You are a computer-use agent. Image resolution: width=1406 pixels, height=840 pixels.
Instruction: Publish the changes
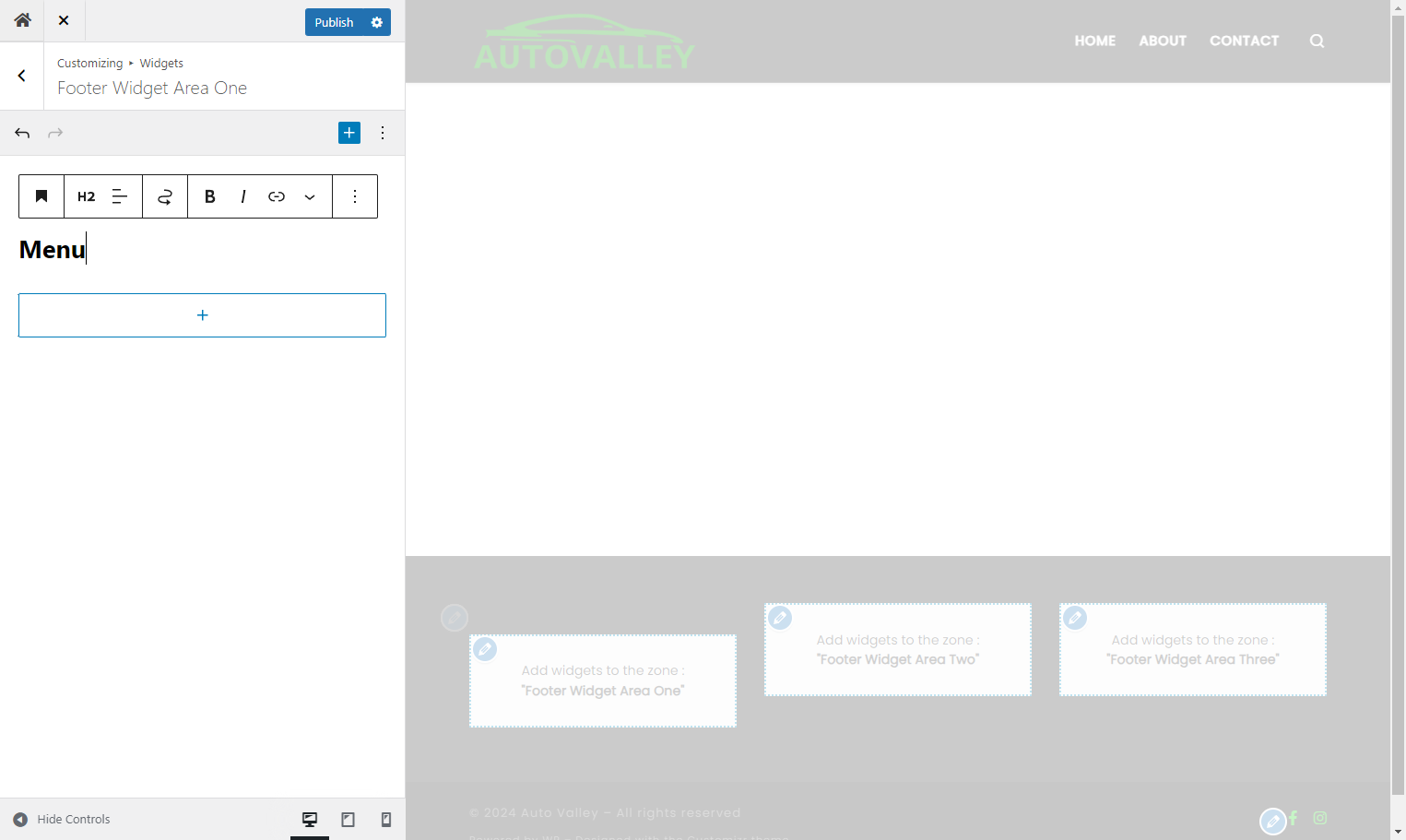(x=334, y=22)
